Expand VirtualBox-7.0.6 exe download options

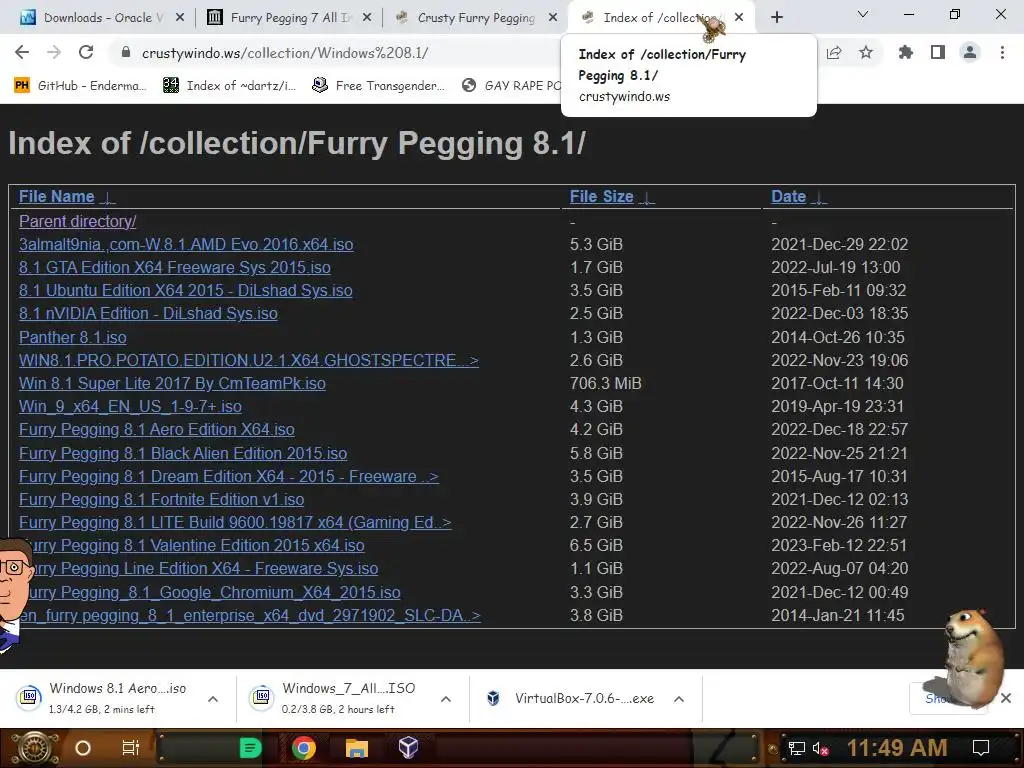coord(679,699)
